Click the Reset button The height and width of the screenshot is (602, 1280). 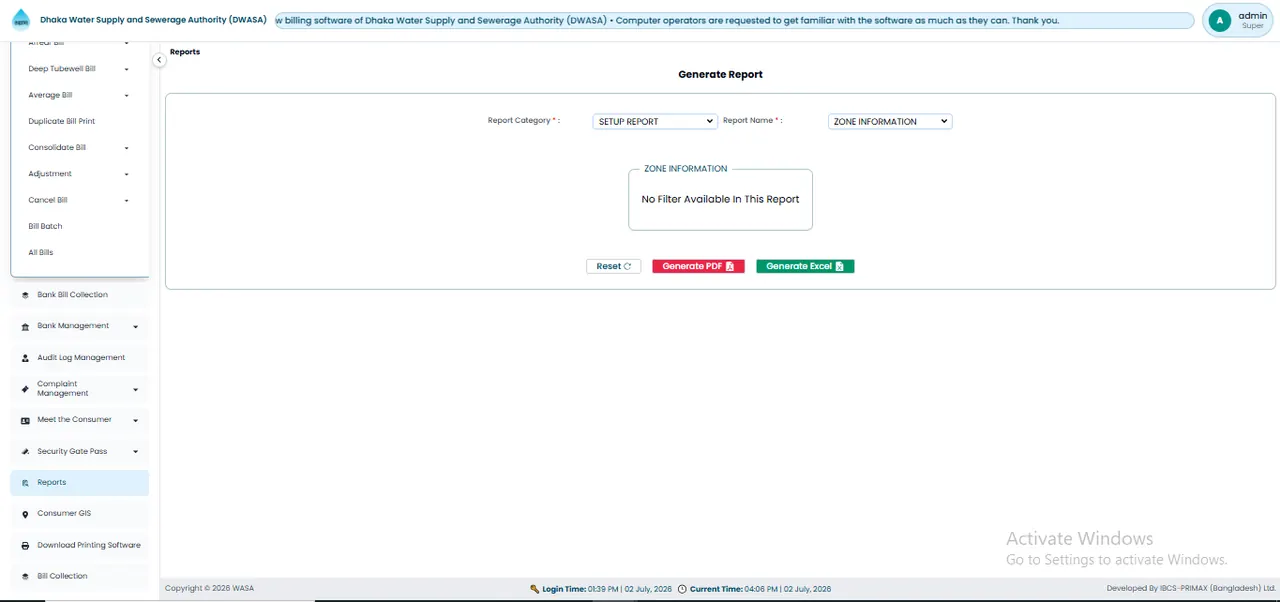tap(613, 266)
